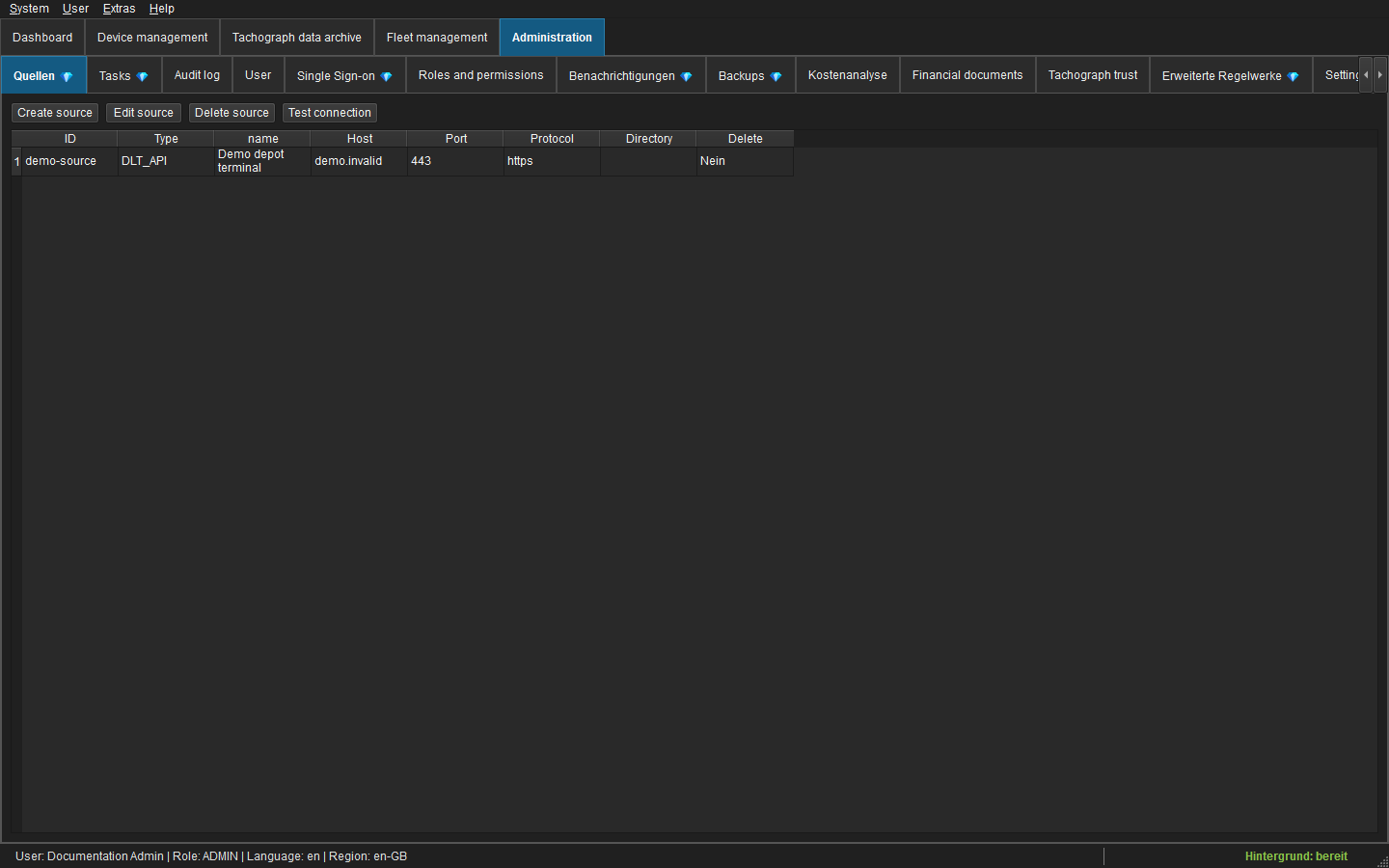Screen dimensions: 1389x868
Task: Open the Extras menu
Action: coord(119,9)
